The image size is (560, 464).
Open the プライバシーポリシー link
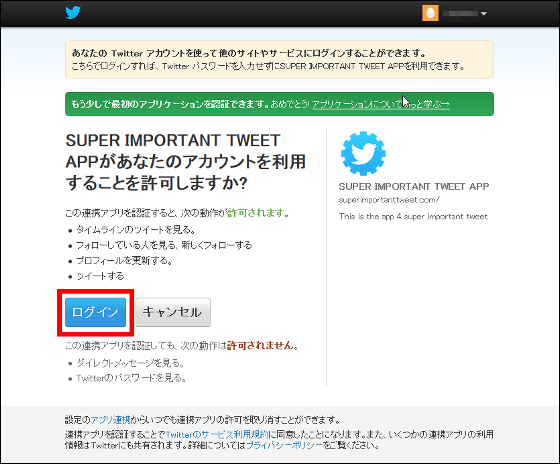tap(285, 445)
